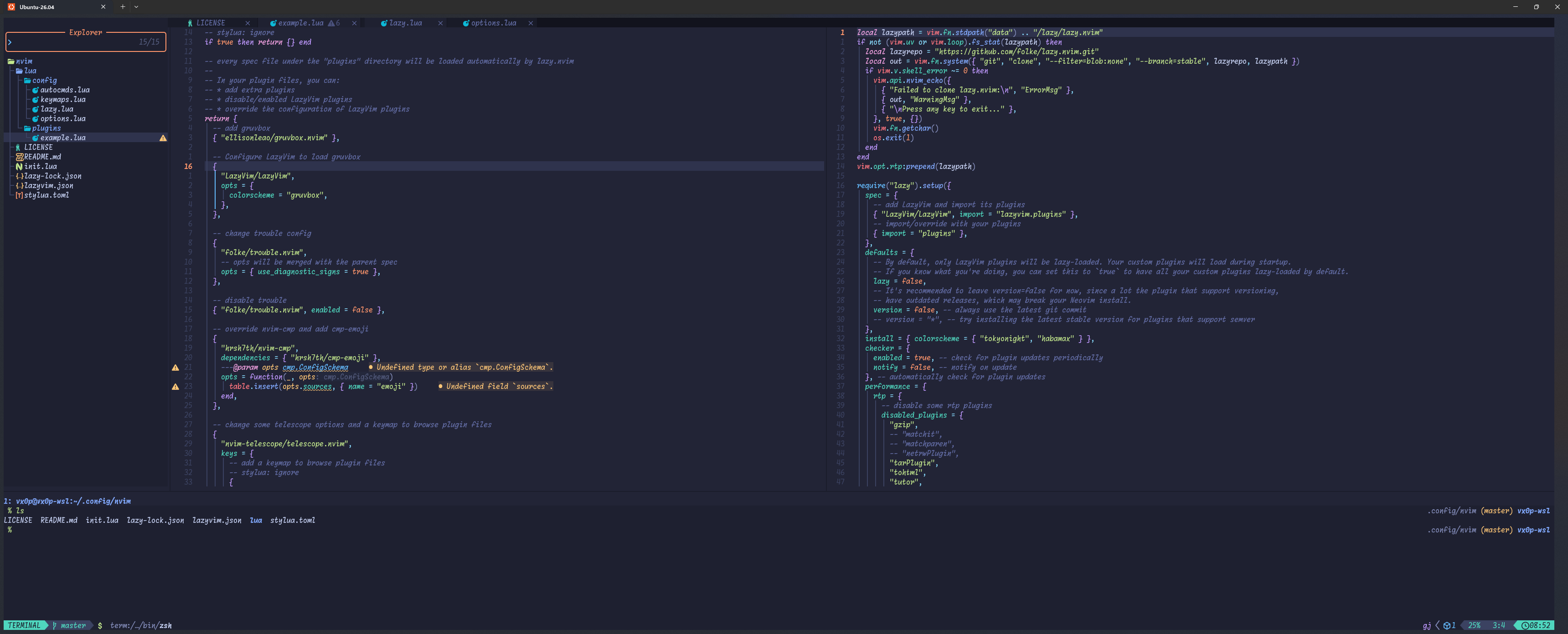The width and height of the screenshot is (1568, 634).
Task: Click the warning triangle on the example.lua Explorer row
Action: coord(163,138)
